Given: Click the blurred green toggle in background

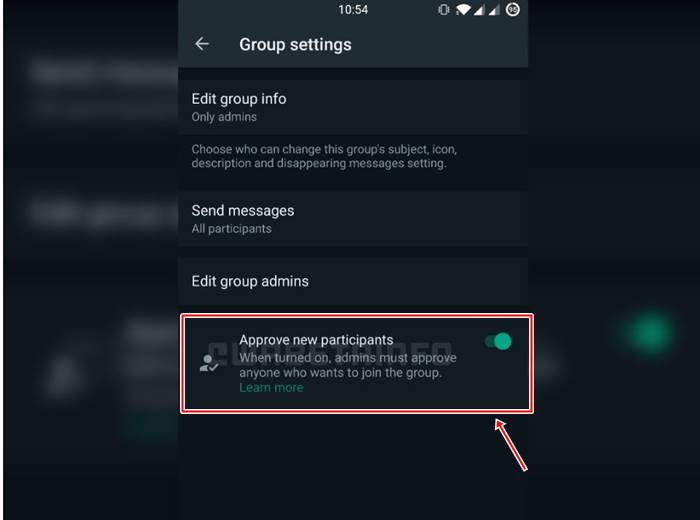Looking at the screenshot, I should [650, 333].
